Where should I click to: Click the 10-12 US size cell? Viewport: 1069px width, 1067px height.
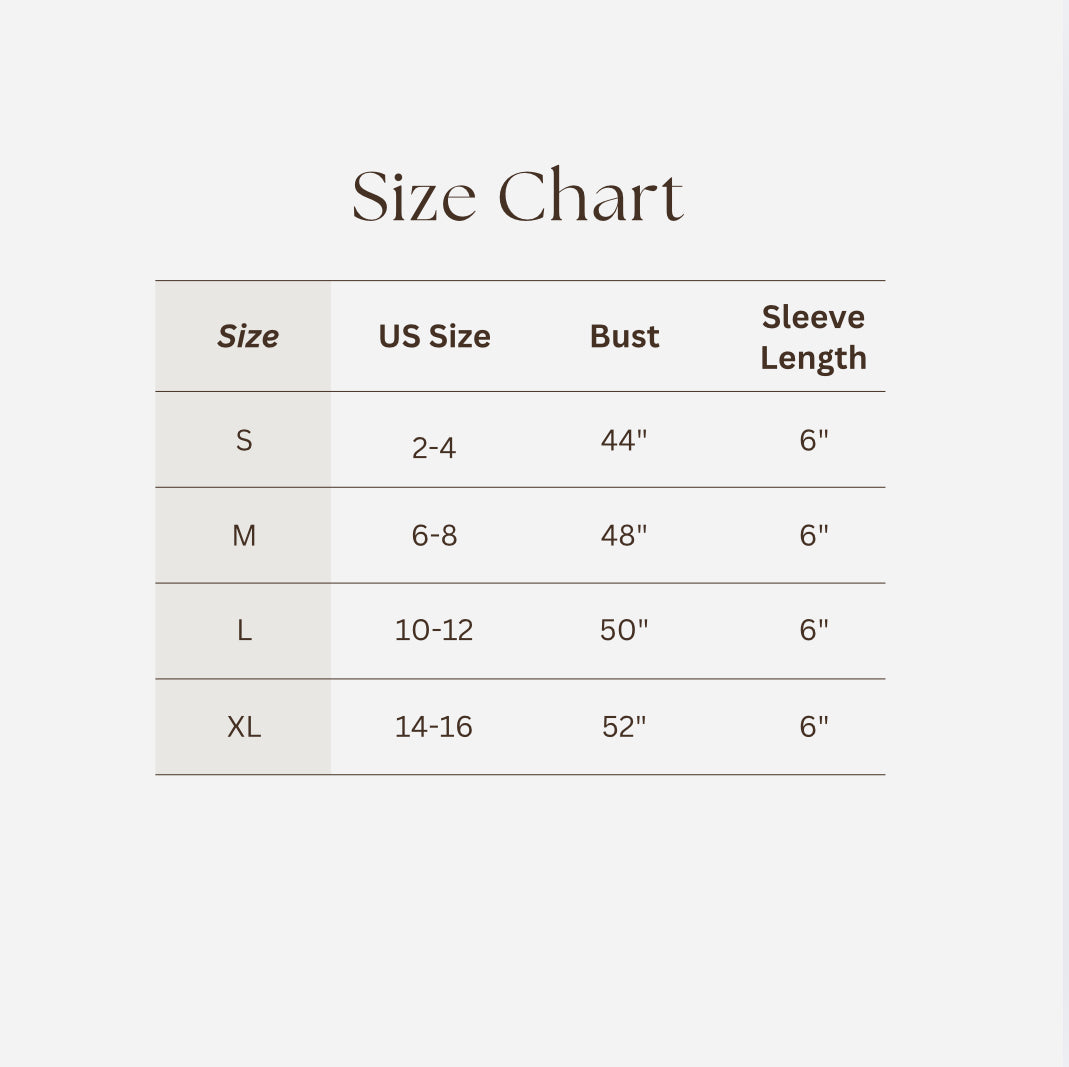[x=434, y=630]
